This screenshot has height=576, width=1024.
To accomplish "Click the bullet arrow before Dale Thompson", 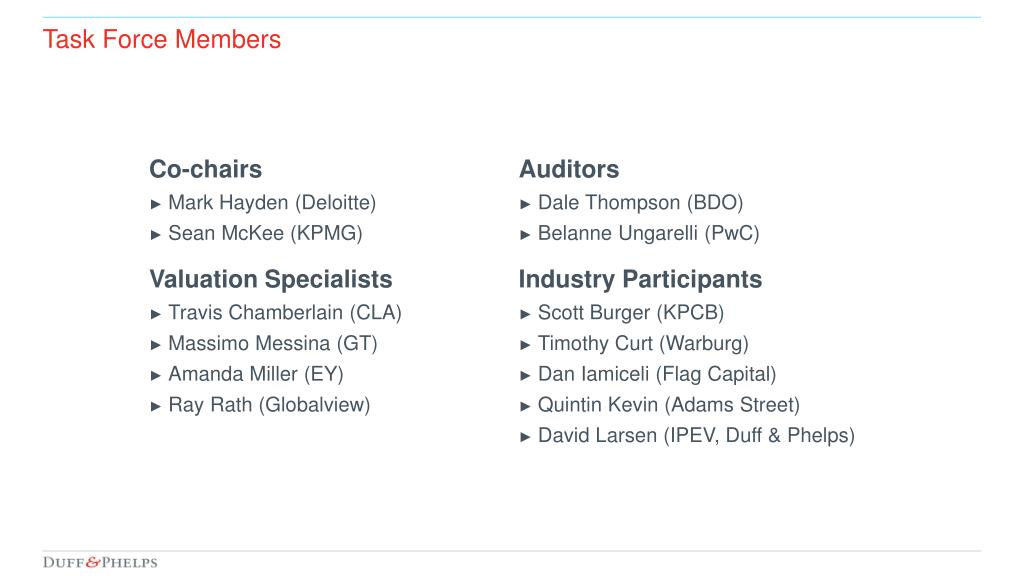I will coord(525,204).
